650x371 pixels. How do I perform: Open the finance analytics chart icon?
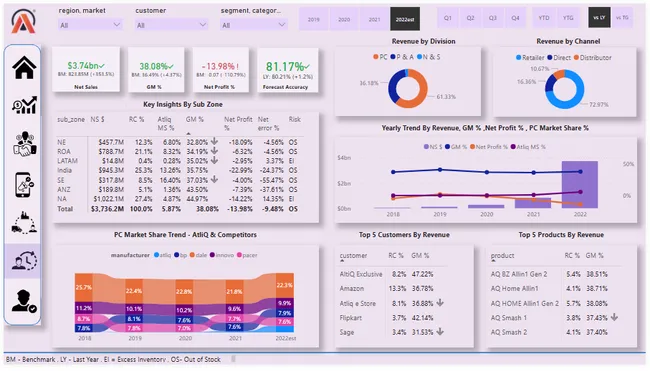pos(24,105)
